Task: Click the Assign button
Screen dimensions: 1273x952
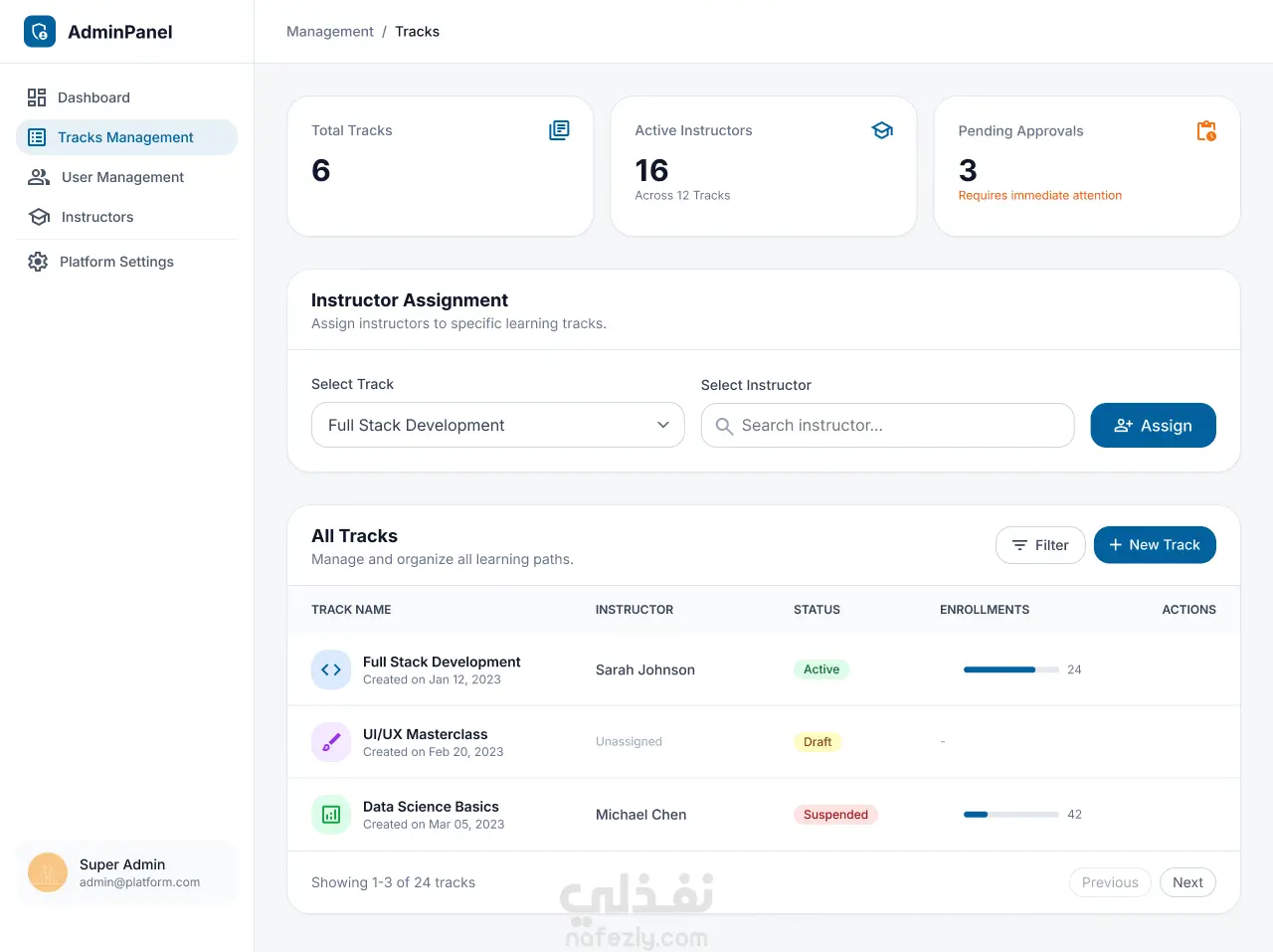Action: click(x=1154, y=425)
